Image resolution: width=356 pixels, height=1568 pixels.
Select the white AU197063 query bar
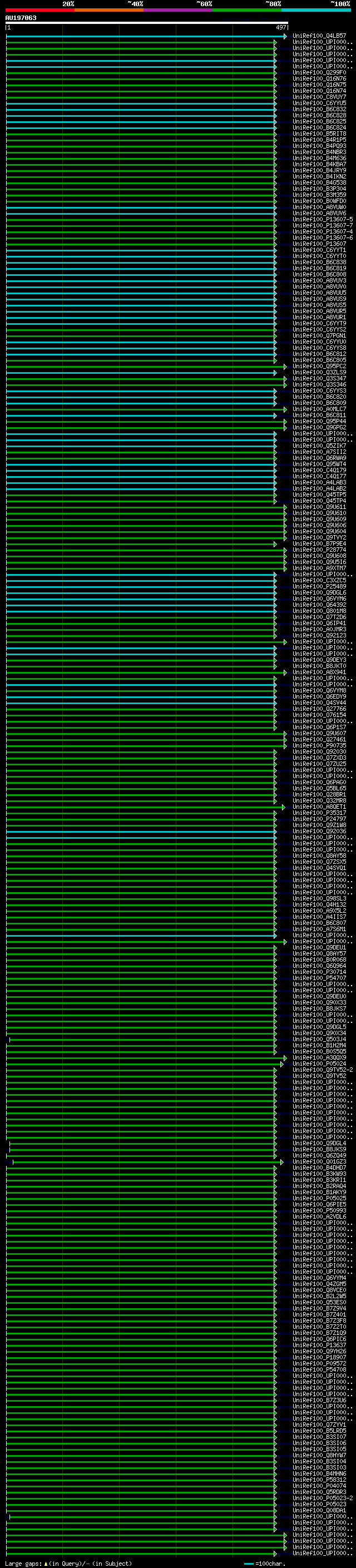pyautogui.click(x=147, y=23)
